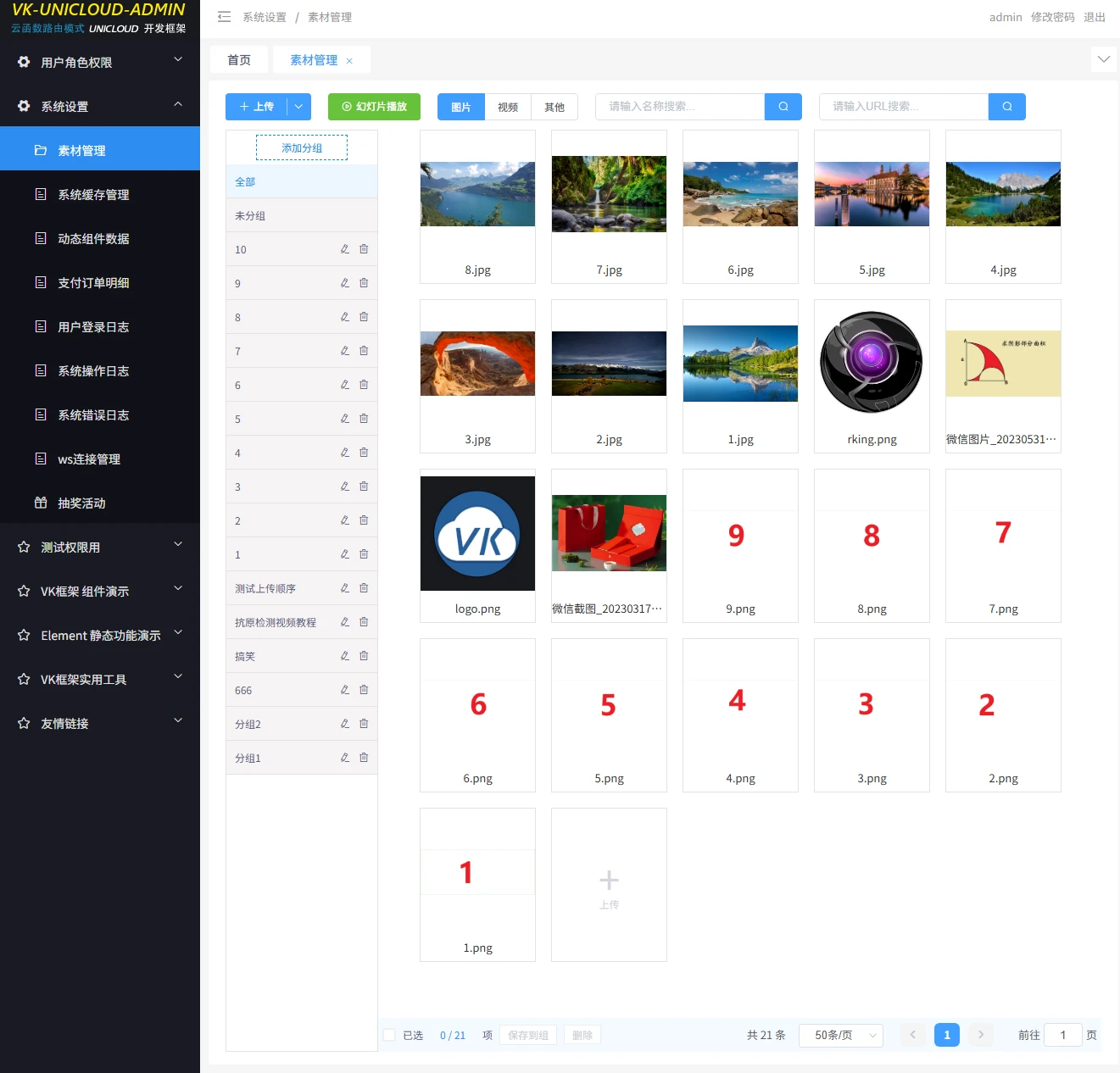
Task: Switch to the 视频 filter
Action: pyautogui.click(x=508, y=107)
